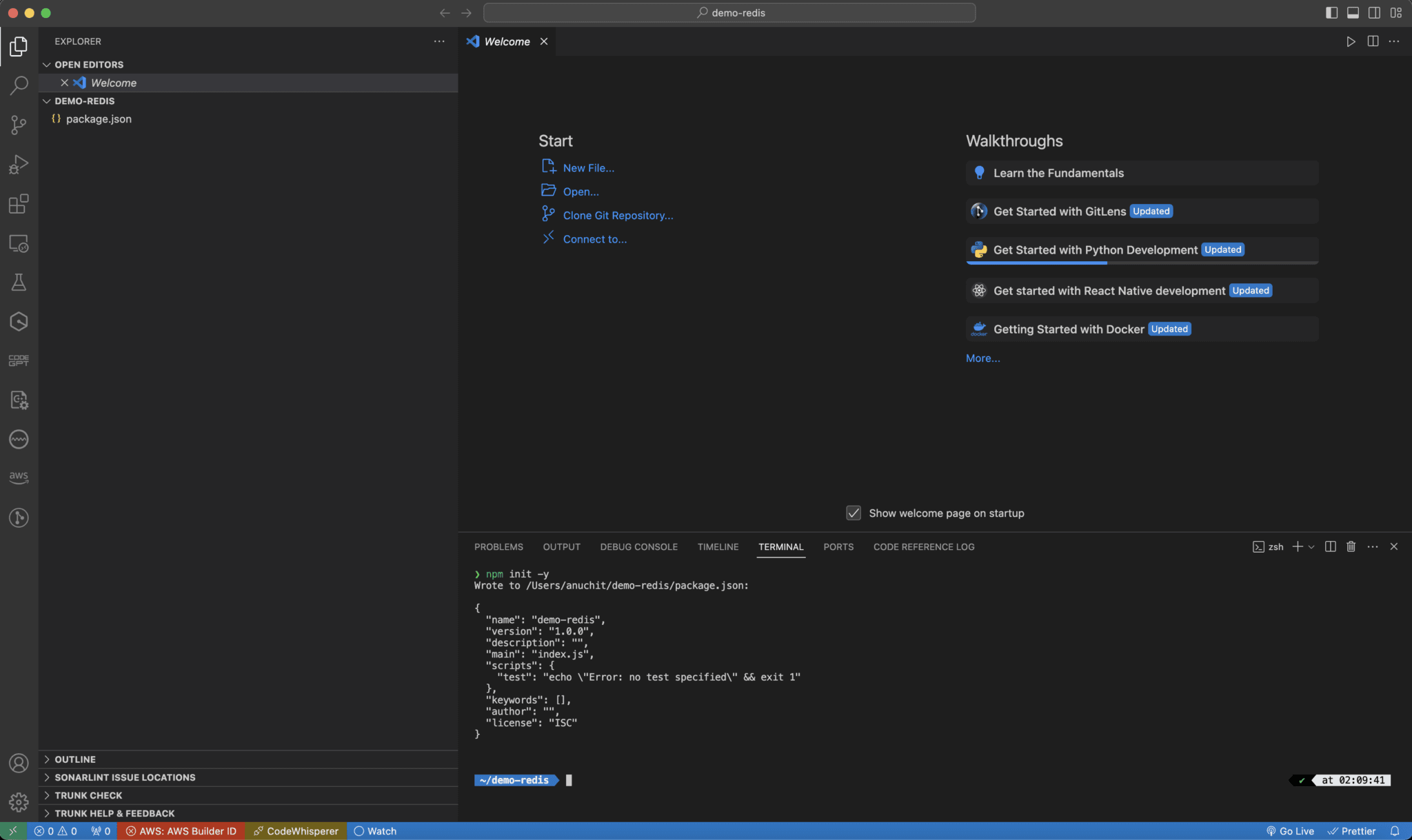Screen dimensions: 1412x840
Task: Click More... under Walkthroughs
Action: coord(982,358)
